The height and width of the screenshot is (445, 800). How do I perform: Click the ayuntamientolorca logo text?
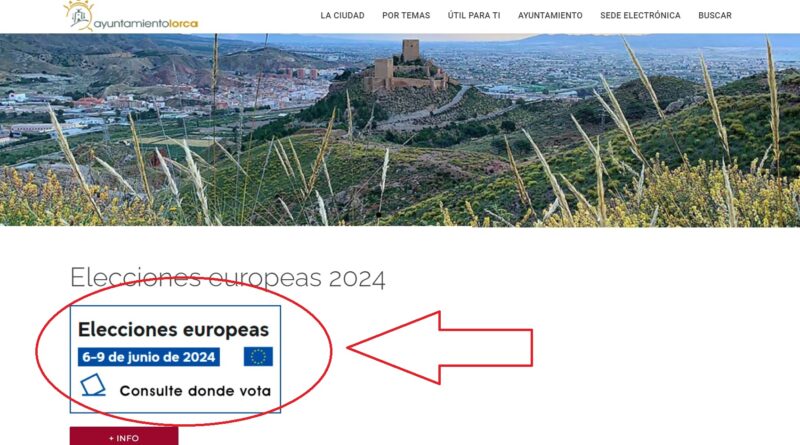146,23
